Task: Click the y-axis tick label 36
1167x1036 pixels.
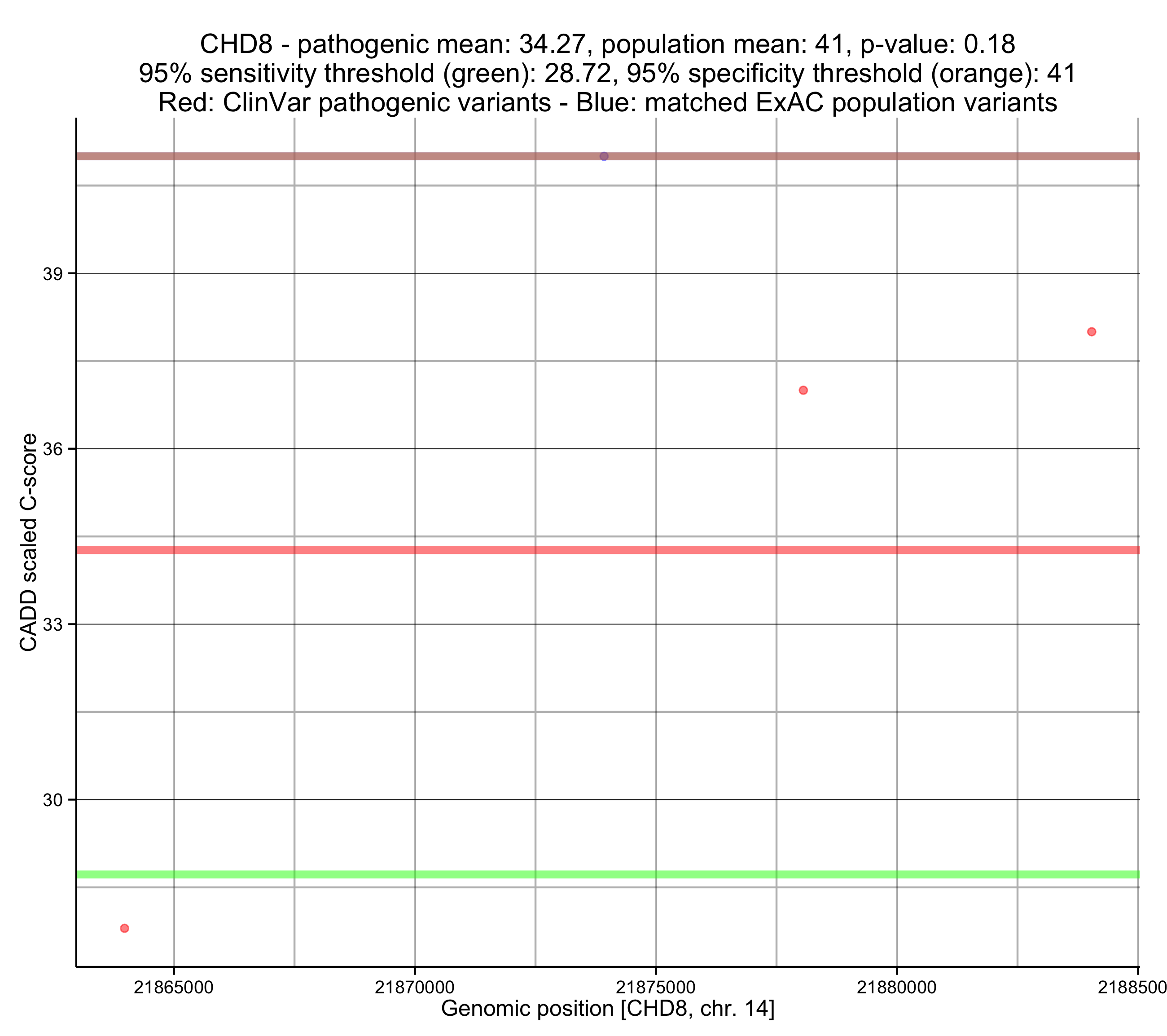Action: point(52,449)
